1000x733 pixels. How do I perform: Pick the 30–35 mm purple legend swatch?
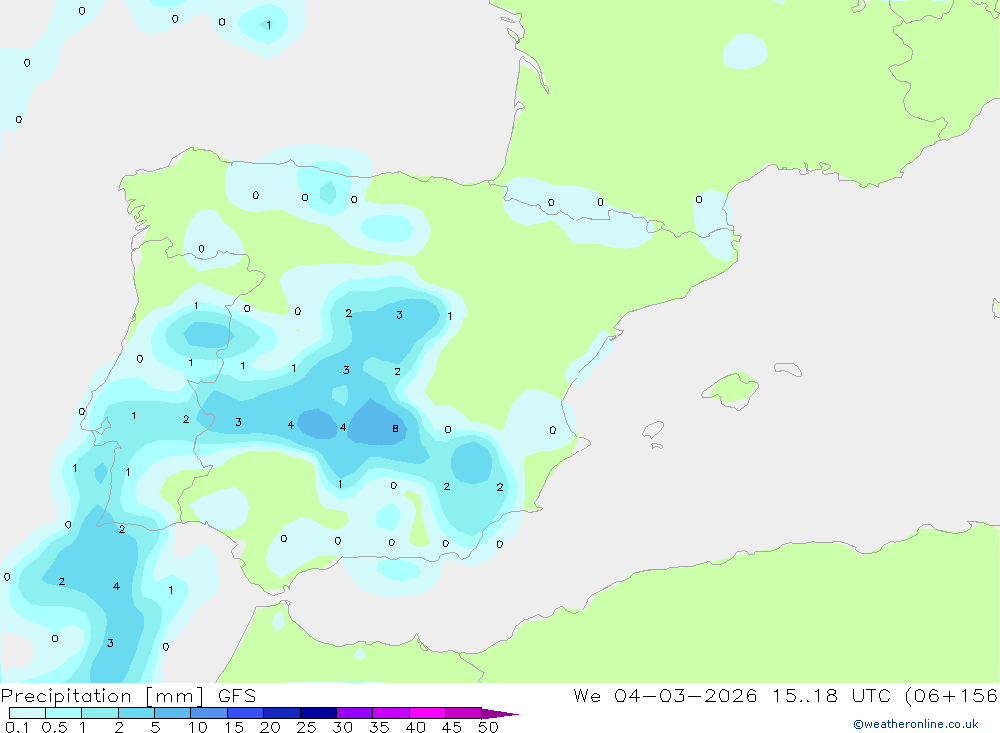pyautogui.click(x=355, y=713)
